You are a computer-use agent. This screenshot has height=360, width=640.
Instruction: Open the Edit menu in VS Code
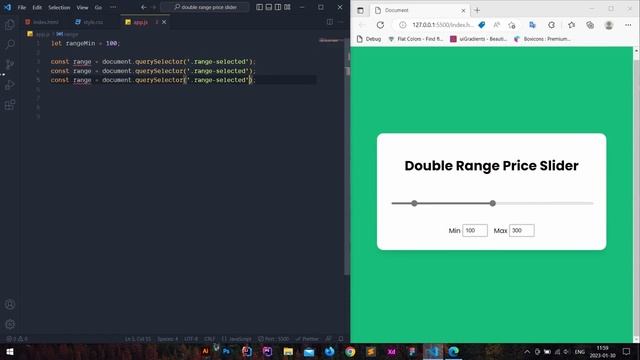37,7
